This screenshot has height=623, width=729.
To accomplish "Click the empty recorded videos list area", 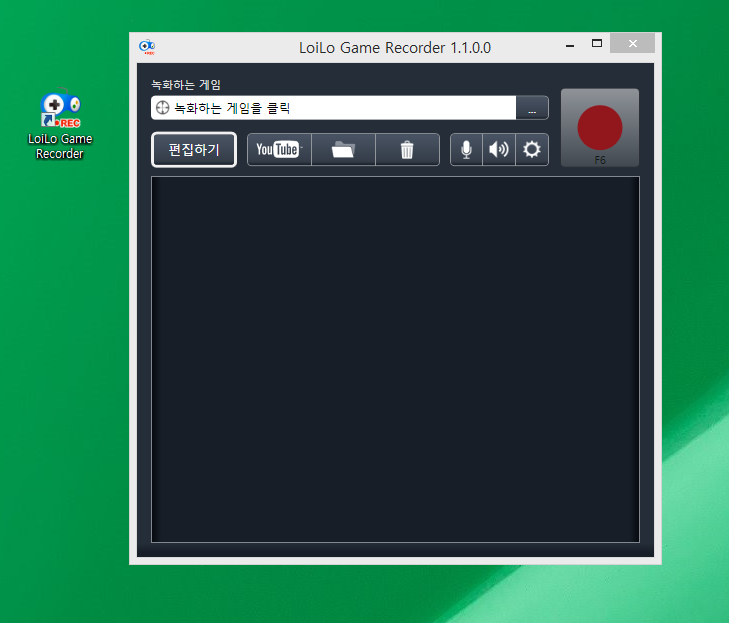I will pos(395,359).
